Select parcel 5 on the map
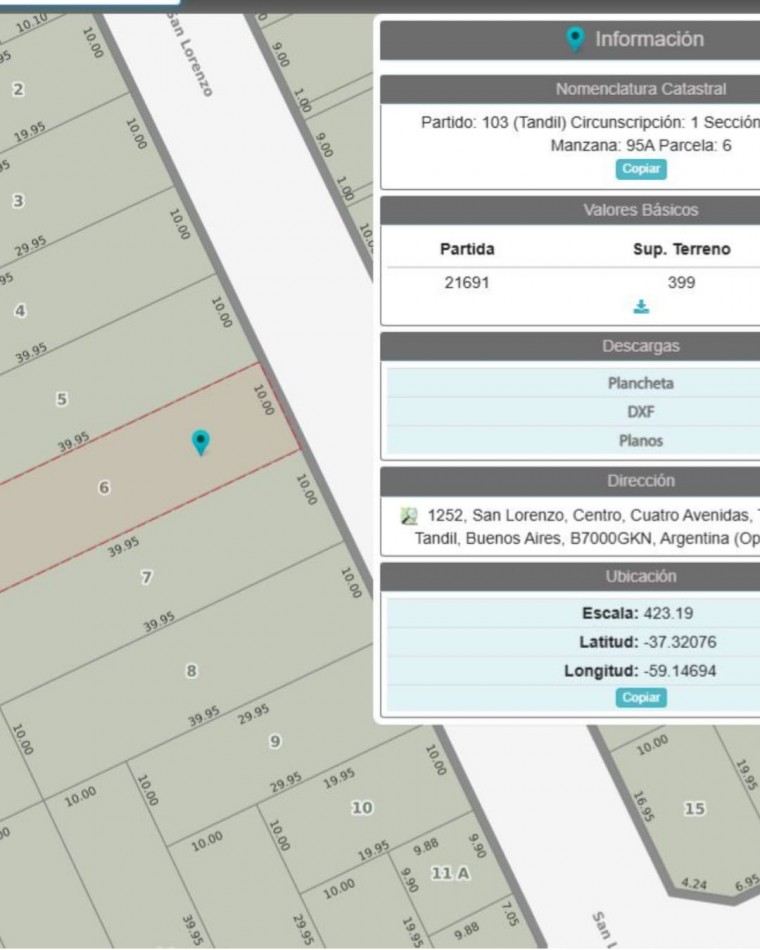This screenshot has width=760, height=950. (x=62, y=399)
